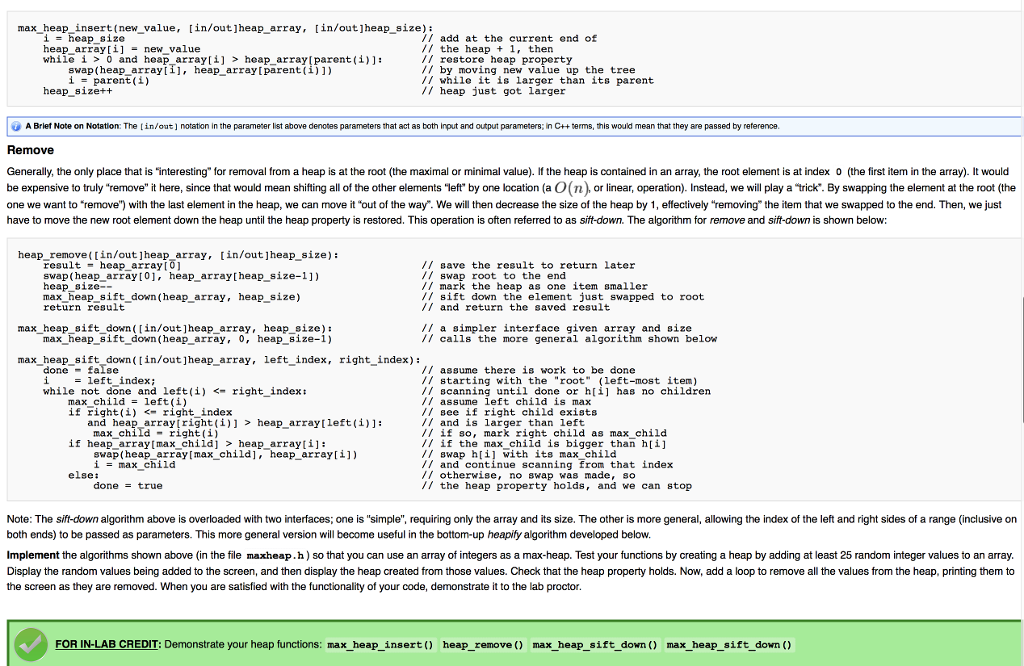Click the italic sift-down term in the Note
Image resolution: width=1024 pixels, height=666 pixels.
(76, 518)
